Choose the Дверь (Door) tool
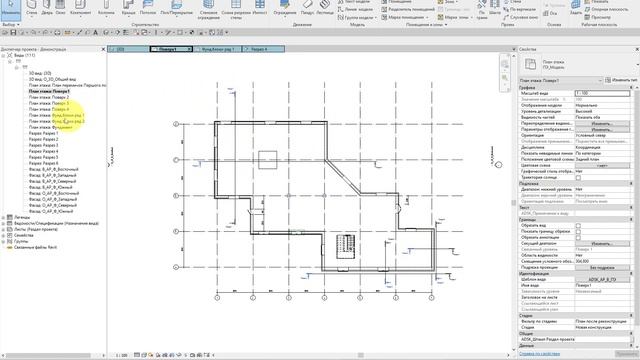This screenshot has width=640, height=360. tap(47, 8)
